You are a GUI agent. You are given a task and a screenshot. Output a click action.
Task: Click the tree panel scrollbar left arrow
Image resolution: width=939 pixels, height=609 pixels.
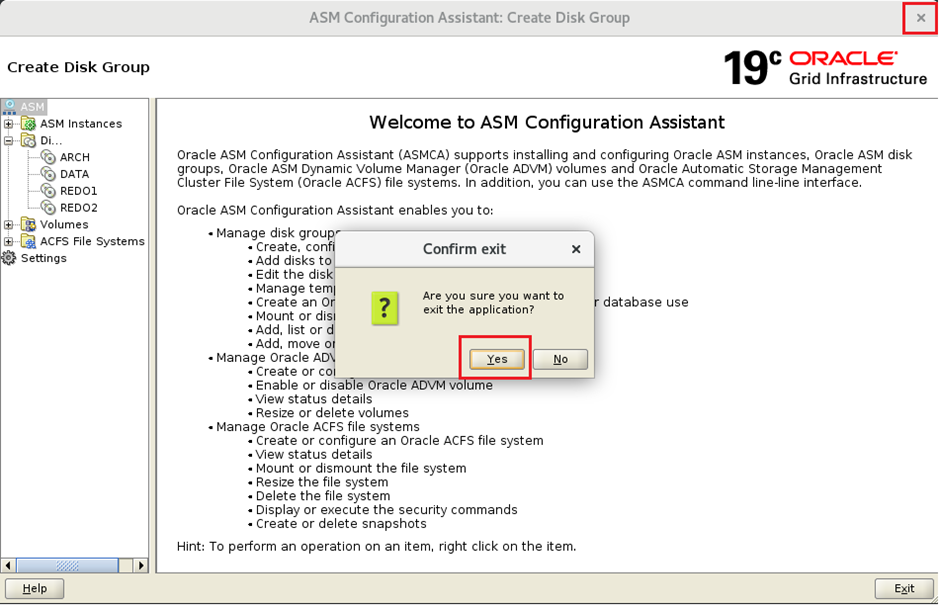click(x=8, y=565)
